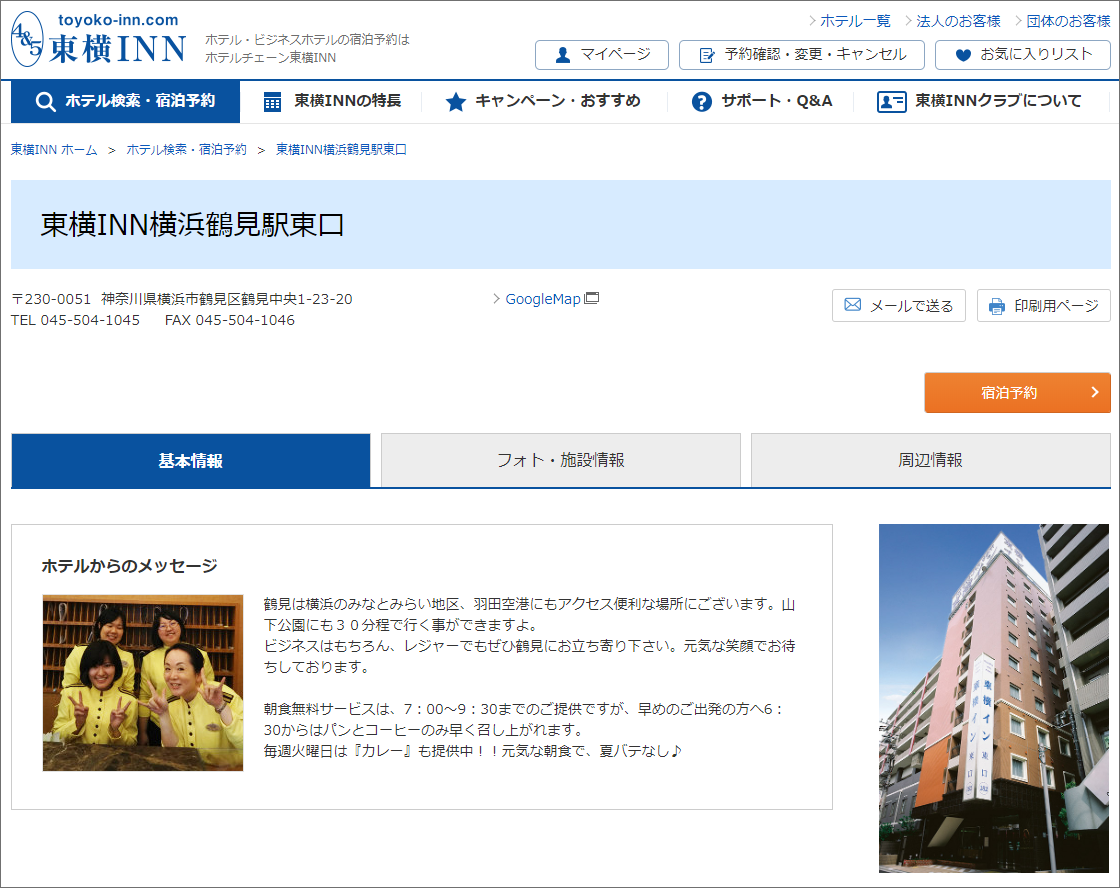
Task: Click the orange 宿泊予約 button
Action: coord(1017,392)
